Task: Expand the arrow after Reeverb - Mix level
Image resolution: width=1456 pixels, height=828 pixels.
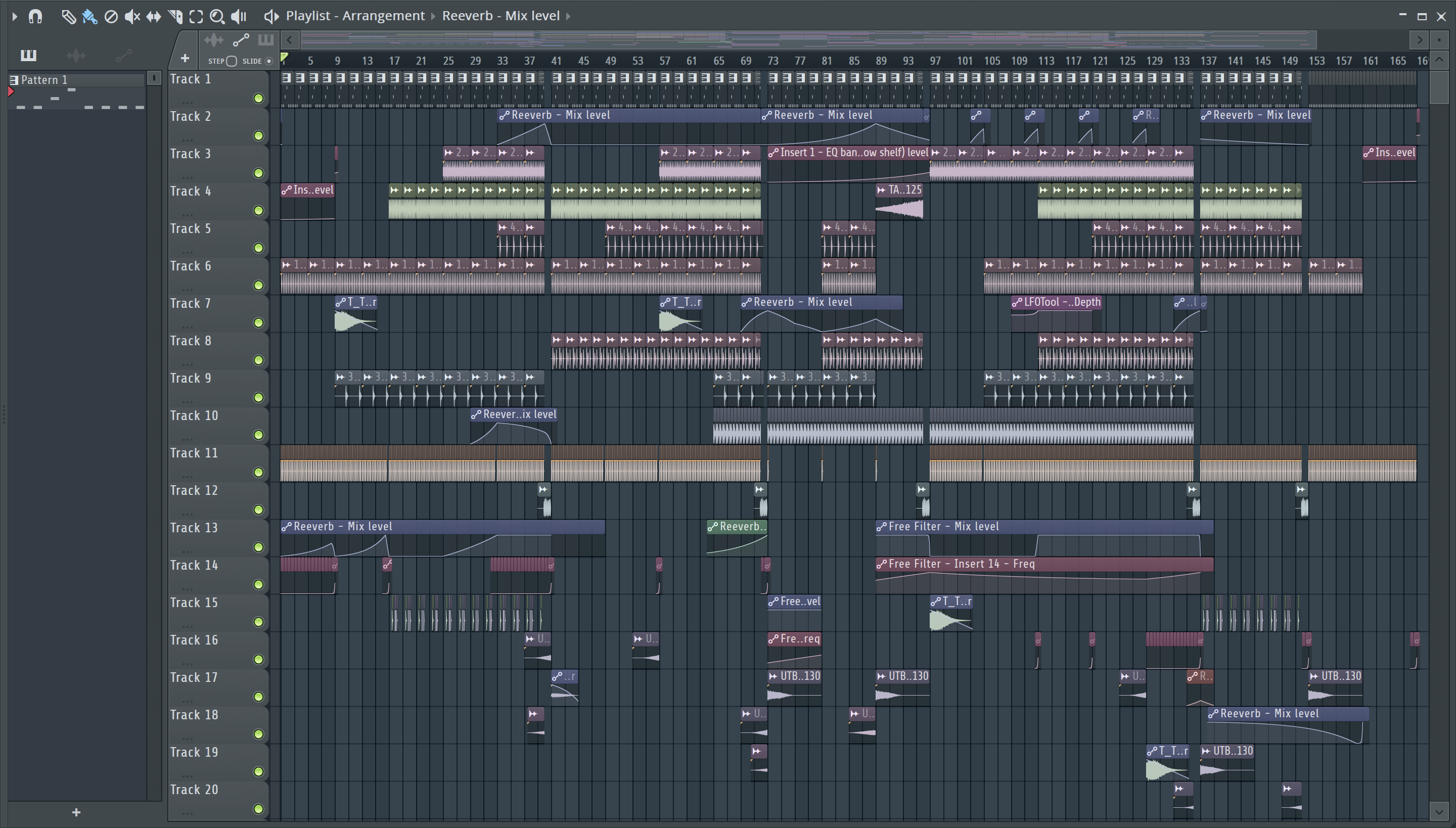Action: coord(568,16)
